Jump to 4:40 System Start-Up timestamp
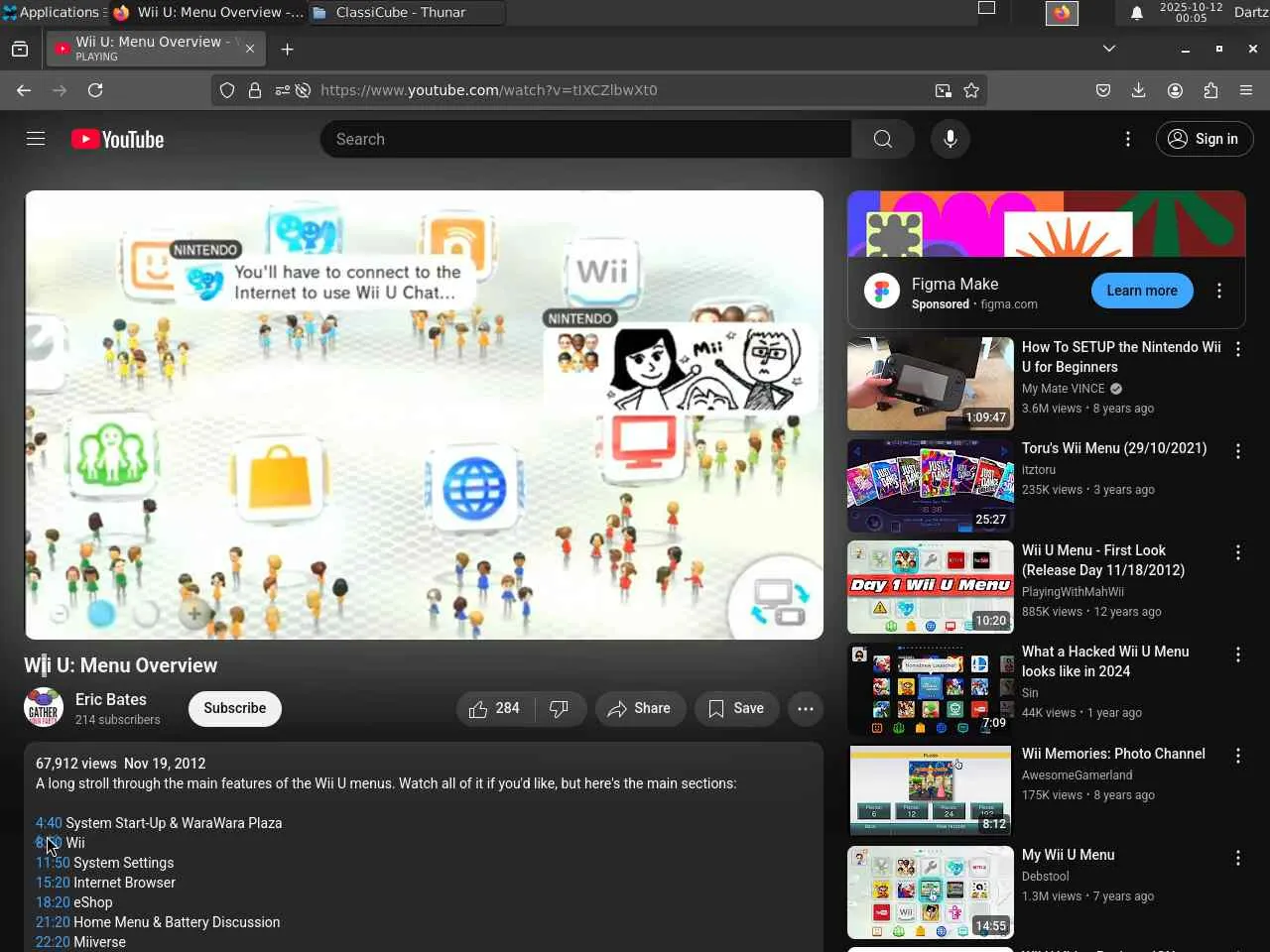Viewport: 1270px width, 952px height. point(49,823)
